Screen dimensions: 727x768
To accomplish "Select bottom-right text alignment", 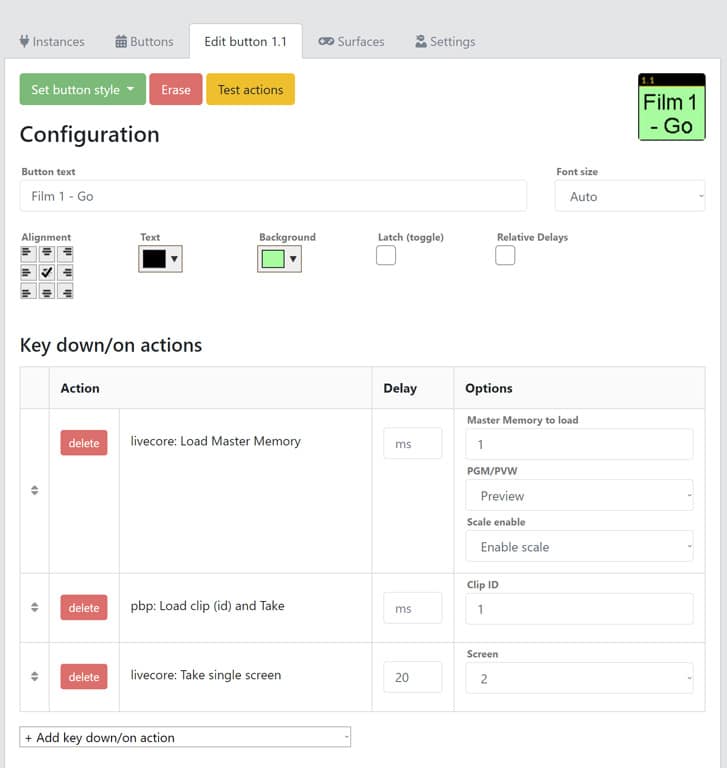I will coord(65,291).
